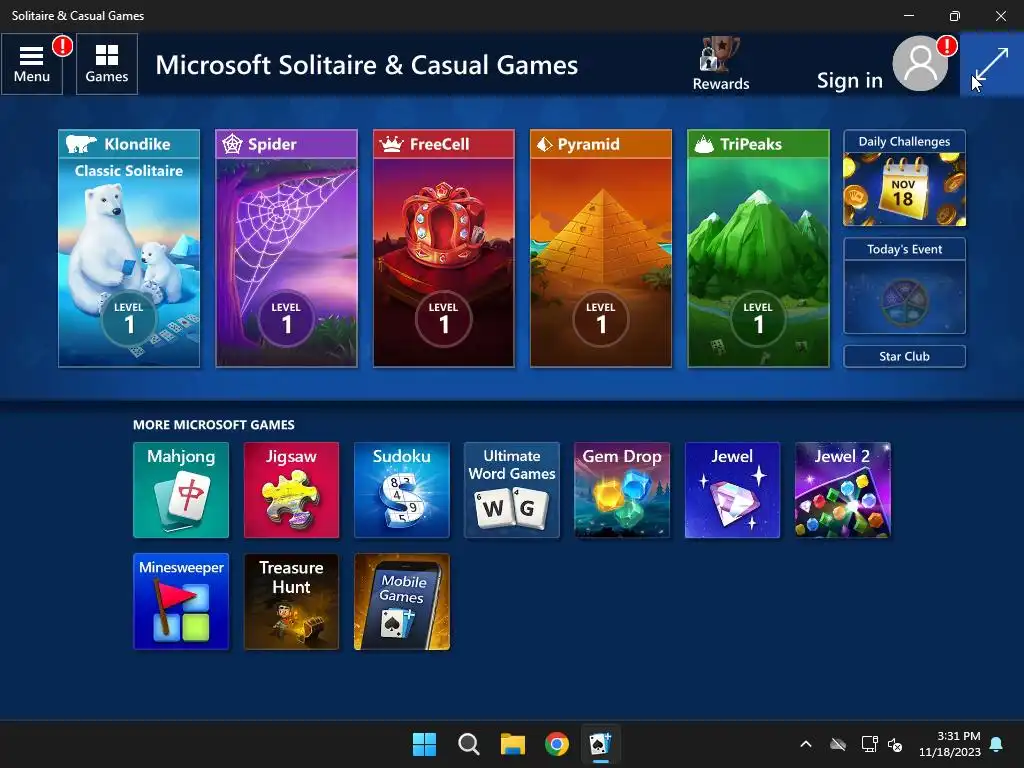The image size is (1024, 768).
Task: Launch the Minesweeper tile
Action: point(181,601)
